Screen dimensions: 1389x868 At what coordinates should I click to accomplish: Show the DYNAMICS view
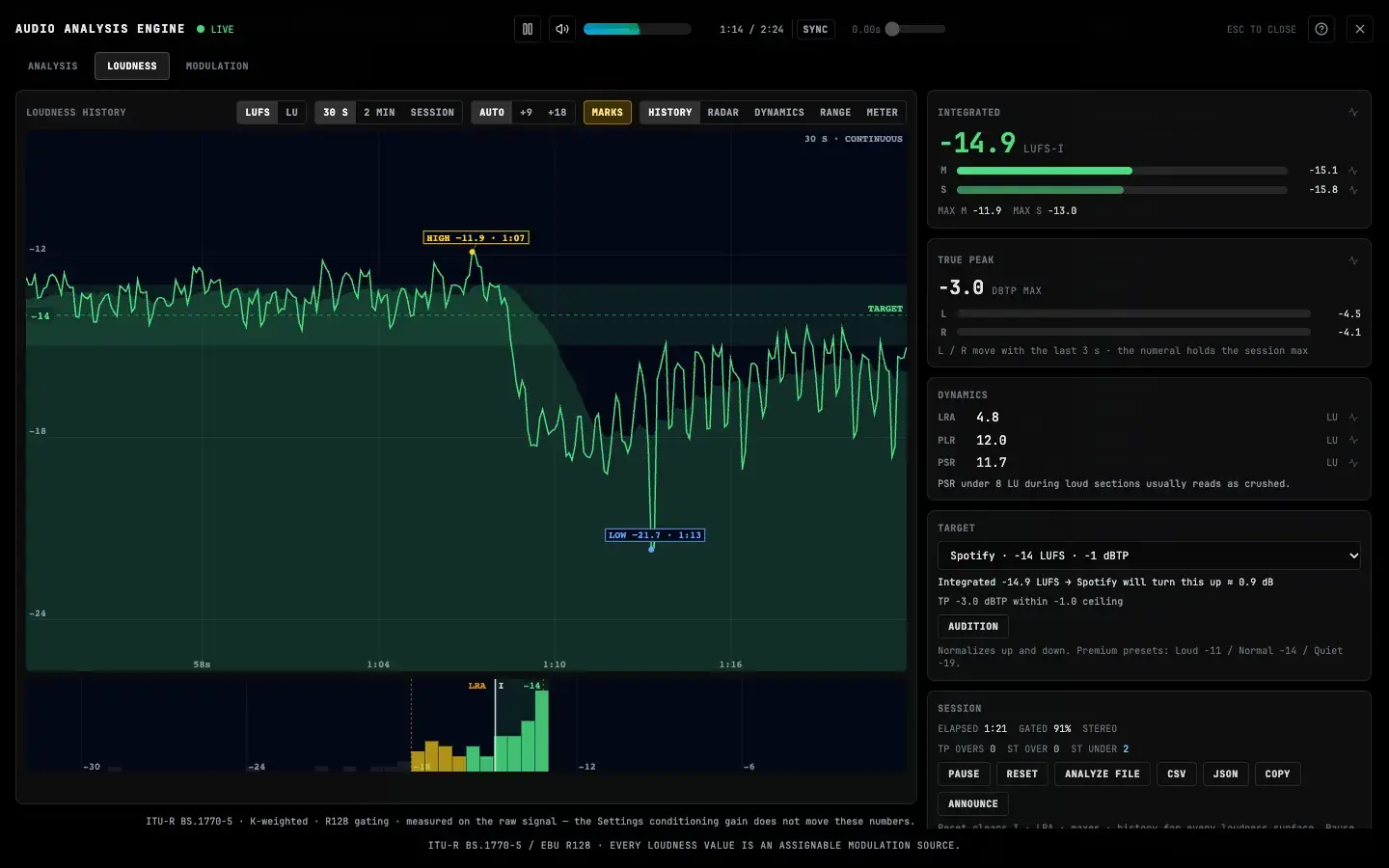coord(779,113)
